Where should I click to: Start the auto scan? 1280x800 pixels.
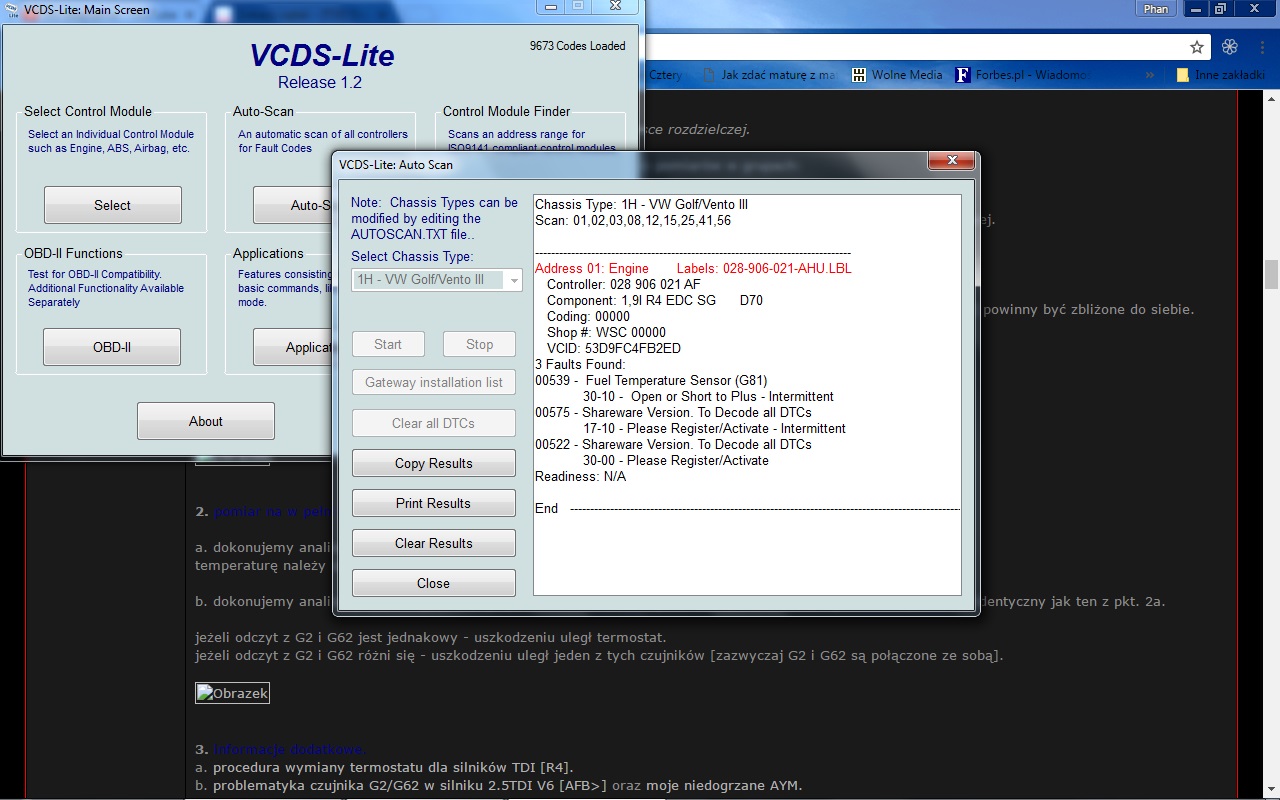(x=388, y=344)
